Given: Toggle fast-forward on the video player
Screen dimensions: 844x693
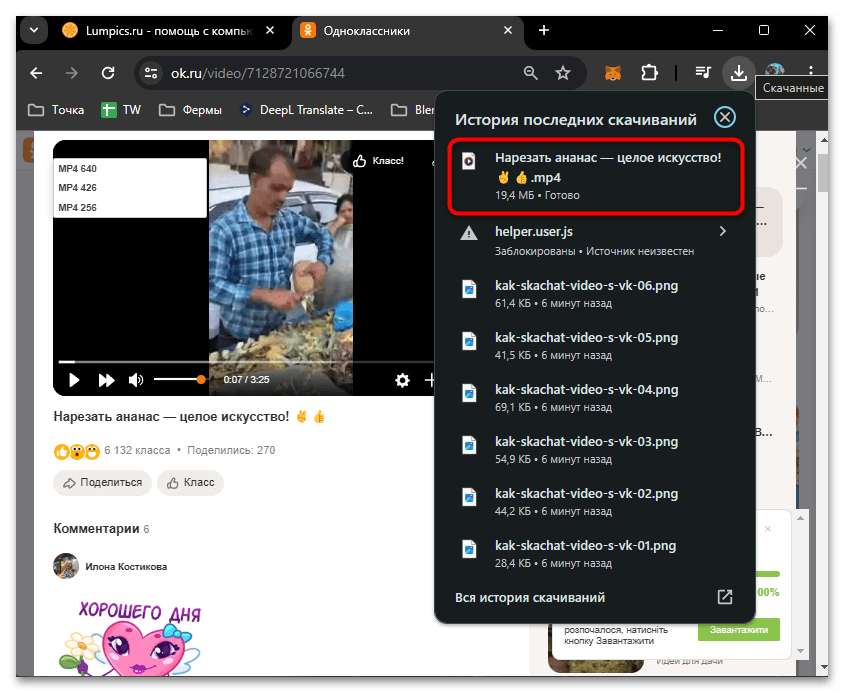Looking at the screenshot, I should (x=104, y=380).
